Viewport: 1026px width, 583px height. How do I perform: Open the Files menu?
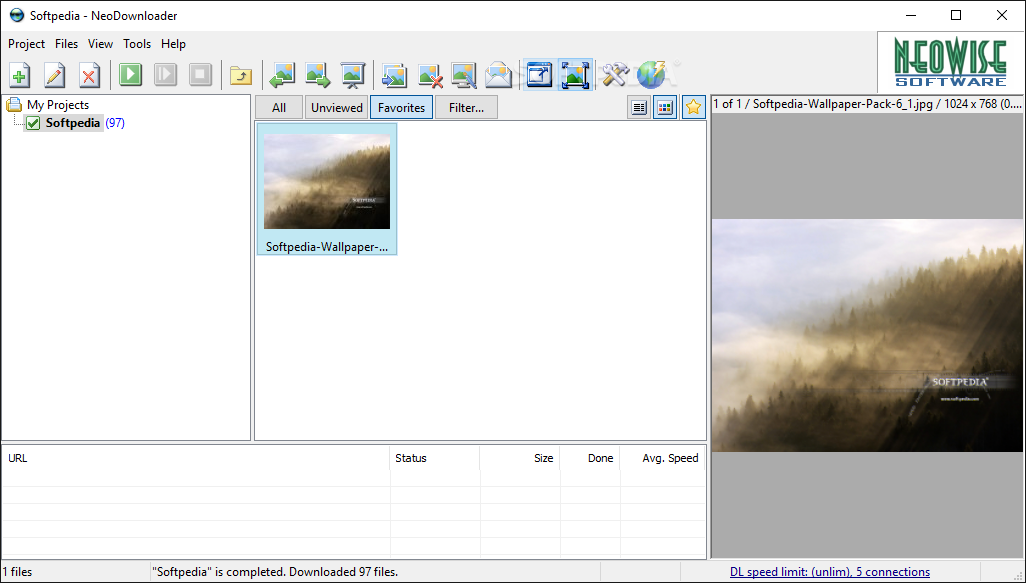point(67,44)
